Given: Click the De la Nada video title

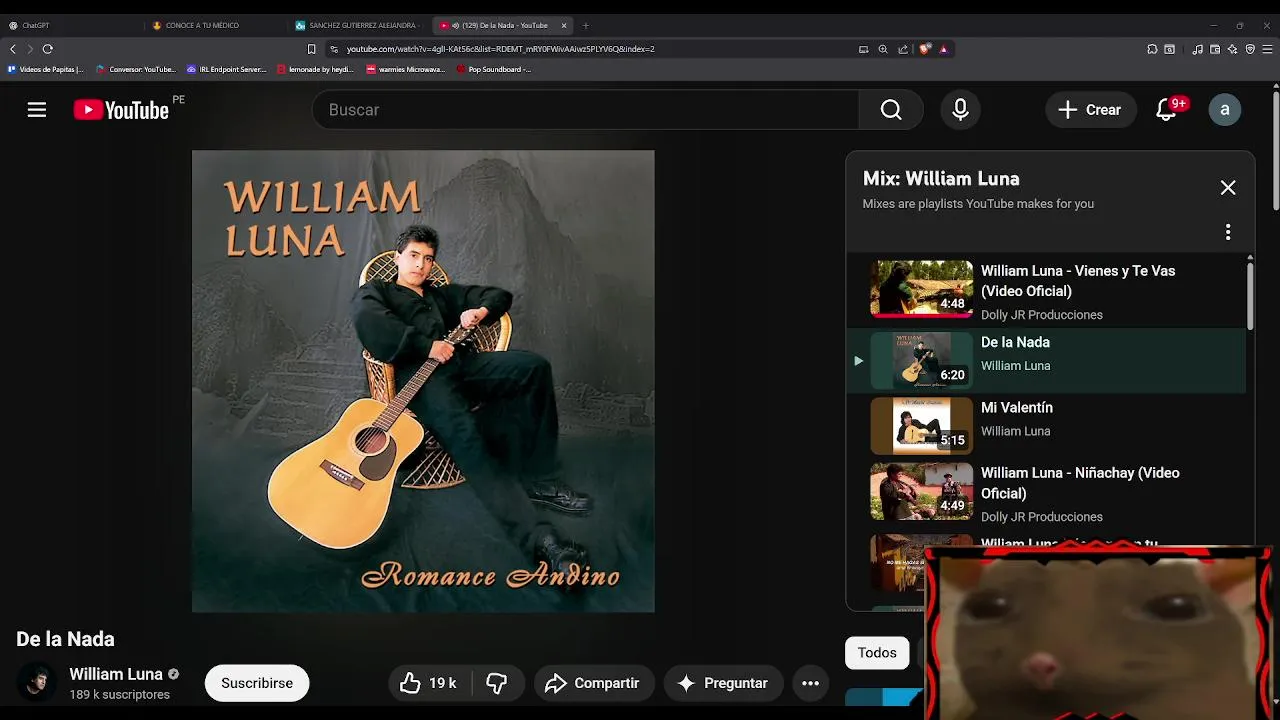Looking at the screenshot, I should [x=65, y=639].
